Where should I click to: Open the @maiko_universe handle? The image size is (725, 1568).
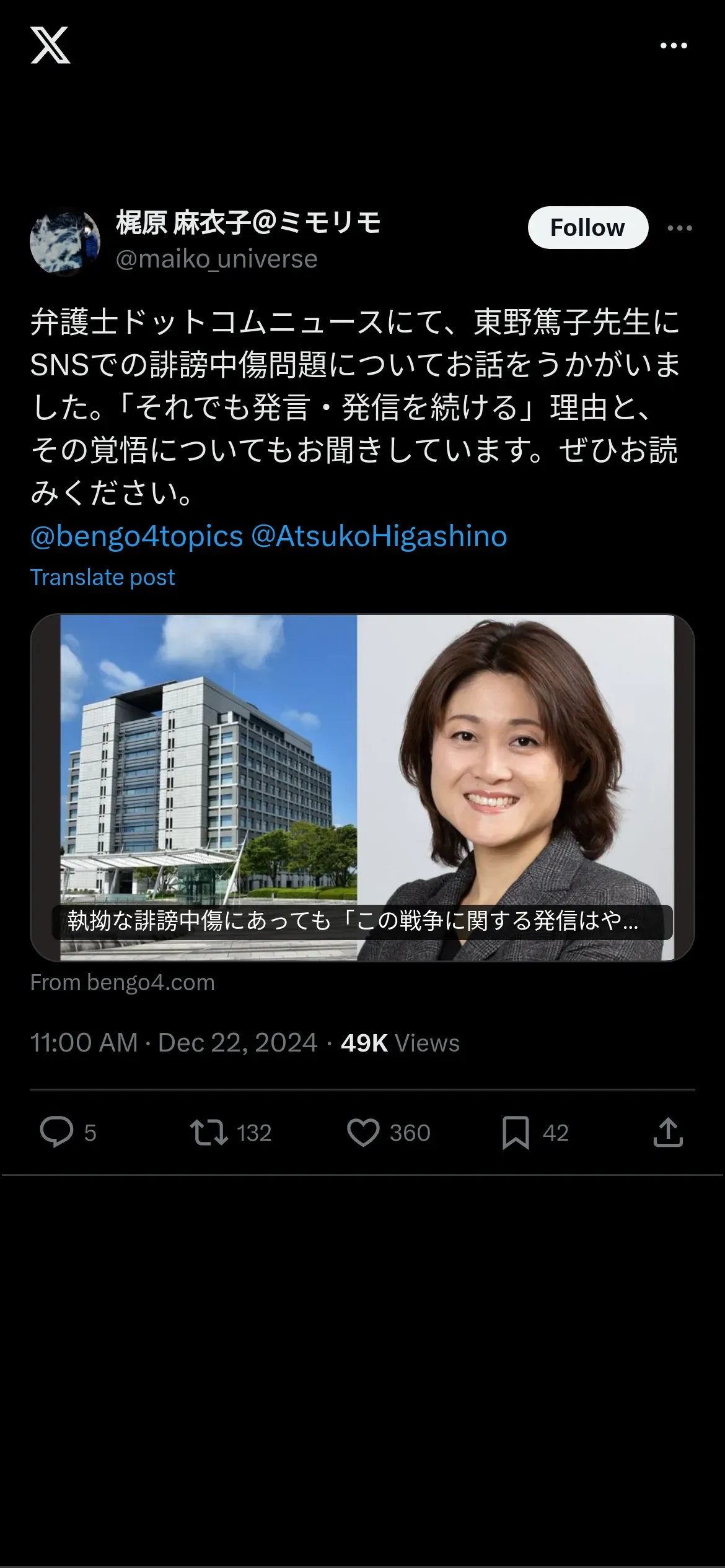tap(216, 259)
